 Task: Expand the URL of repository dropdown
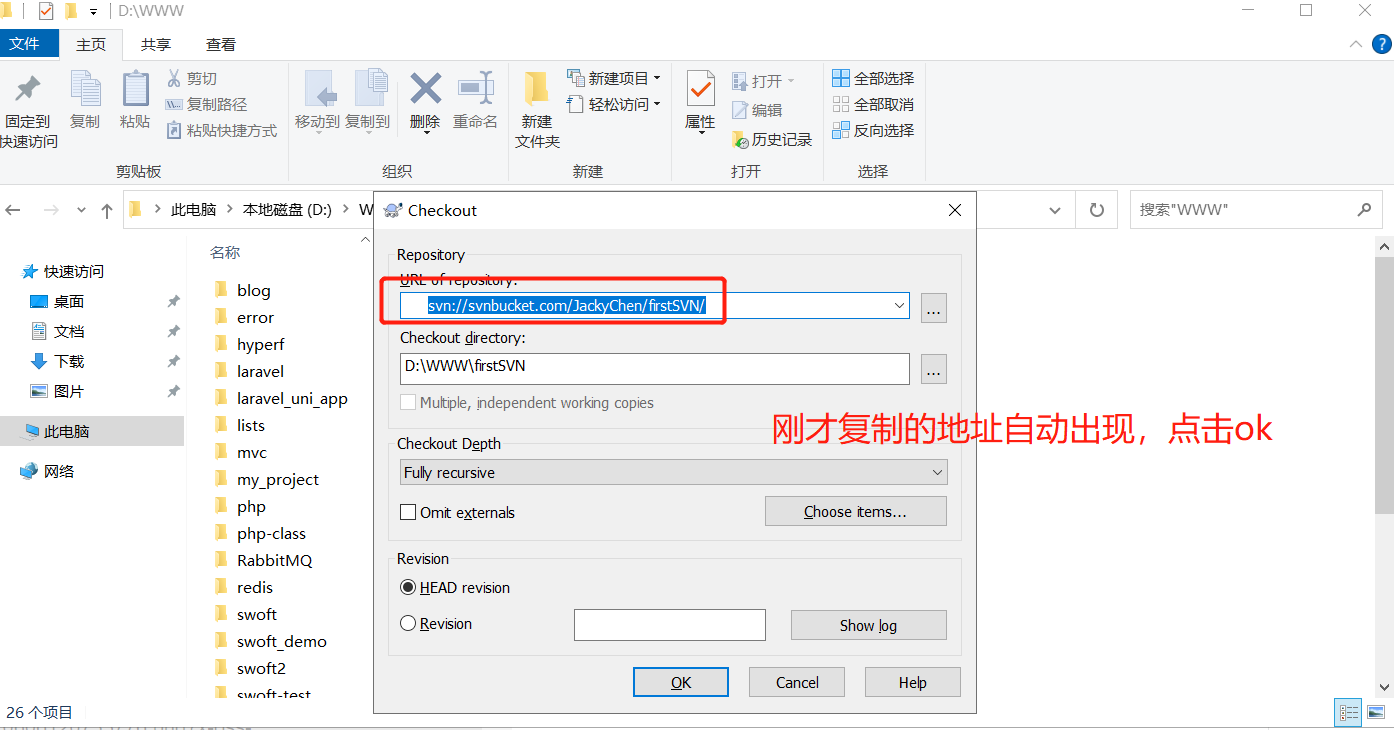tap(898, 306)
